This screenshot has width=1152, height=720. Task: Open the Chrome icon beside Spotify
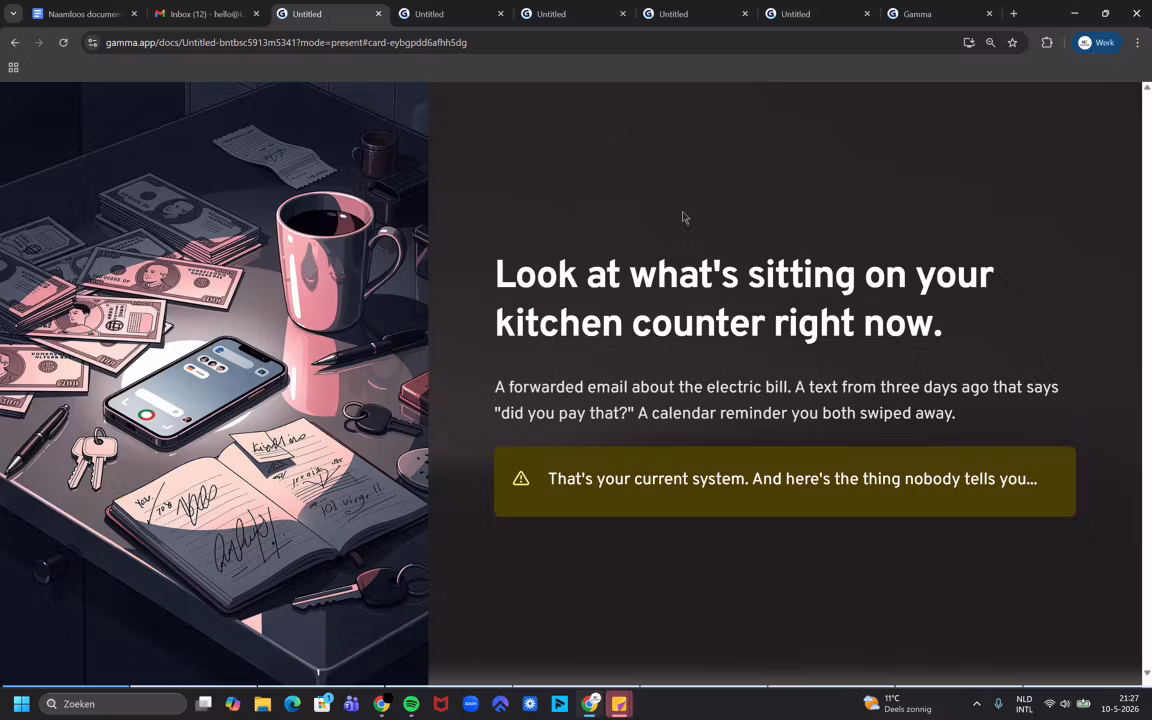pos(381,704)
